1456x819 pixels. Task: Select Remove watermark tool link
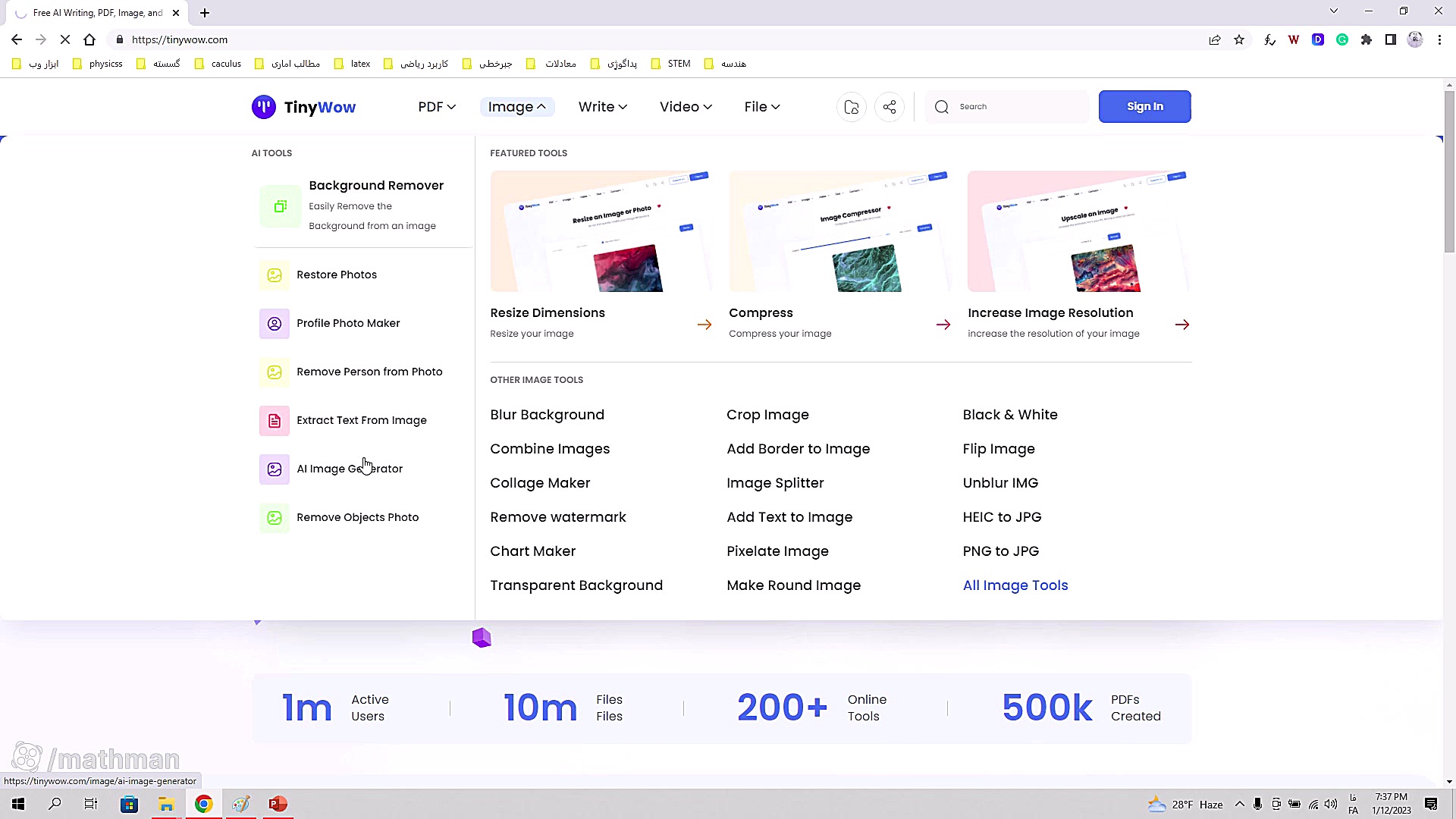click(x=558, y=517)
